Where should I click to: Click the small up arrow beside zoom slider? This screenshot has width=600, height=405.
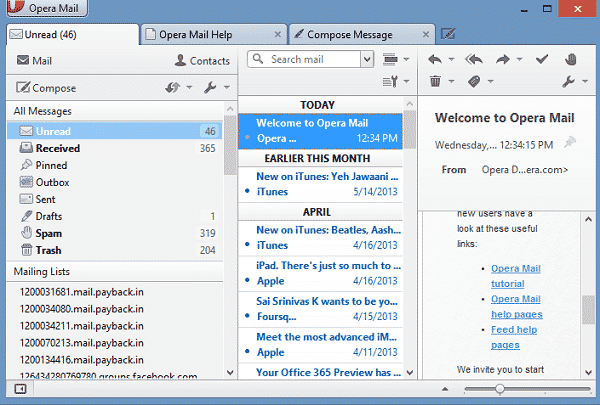tap(445, 389)
